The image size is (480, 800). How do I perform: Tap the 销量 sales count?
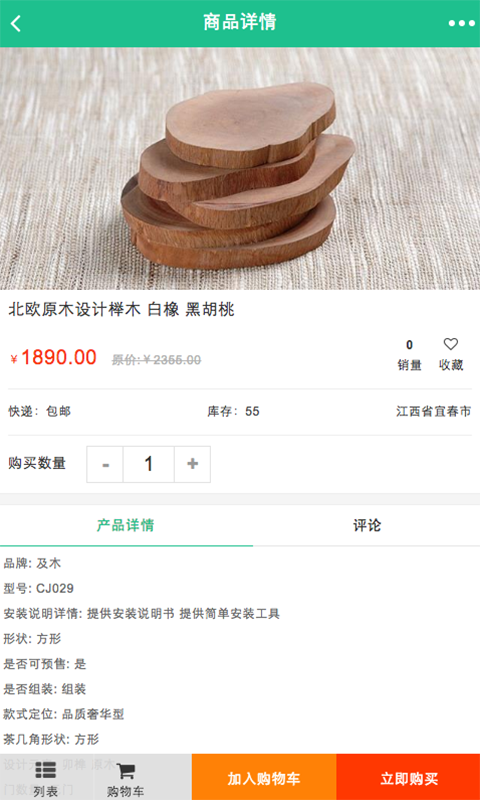click(x=410, y=356)
